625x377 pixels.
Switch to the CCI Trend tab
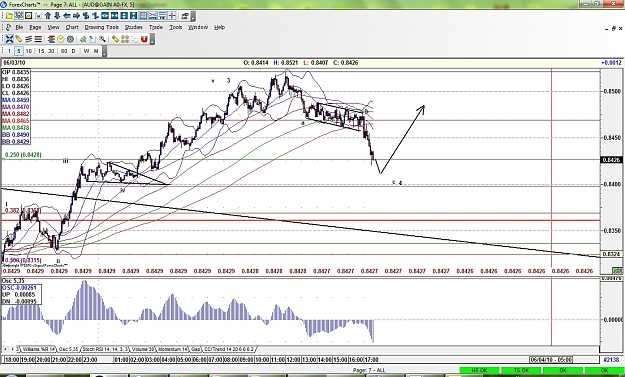click(229, 349)
